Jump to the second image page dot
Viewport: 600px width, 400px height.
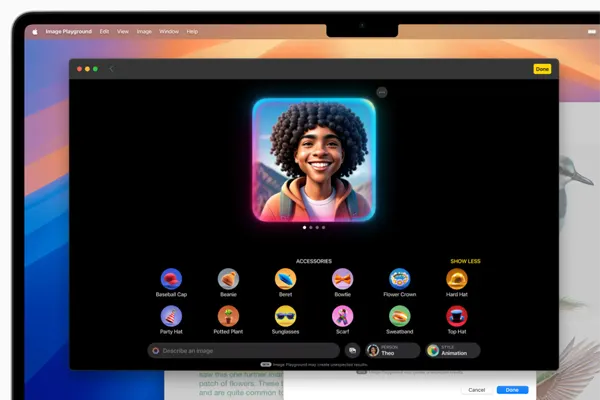[311, 227]
